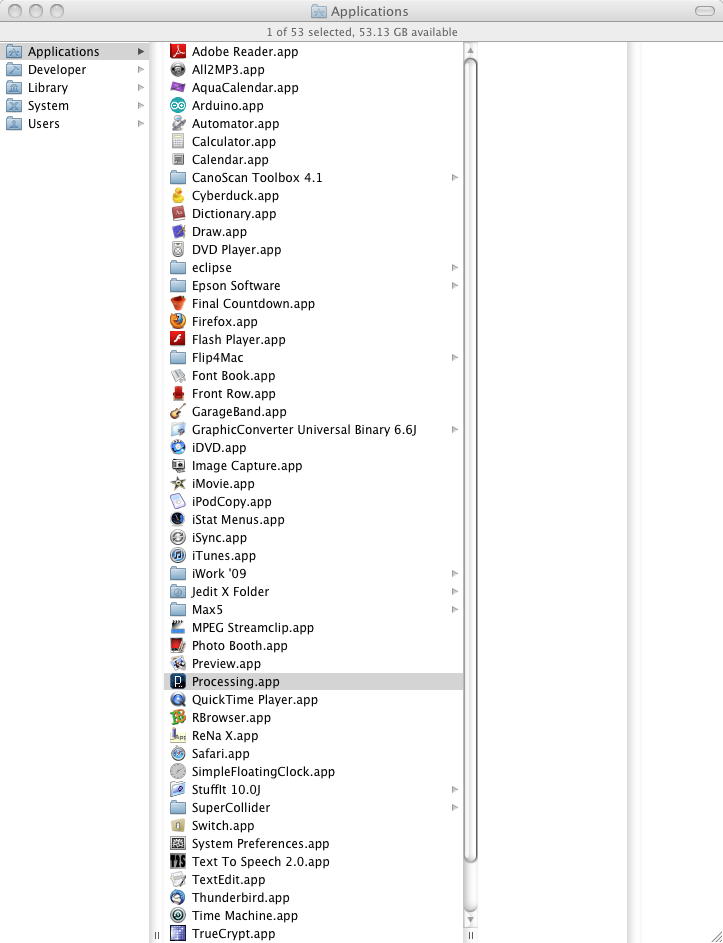723x943 pixels.
Task: Expand the Epson Software folder arrow
Action: (x=455, y=286)
